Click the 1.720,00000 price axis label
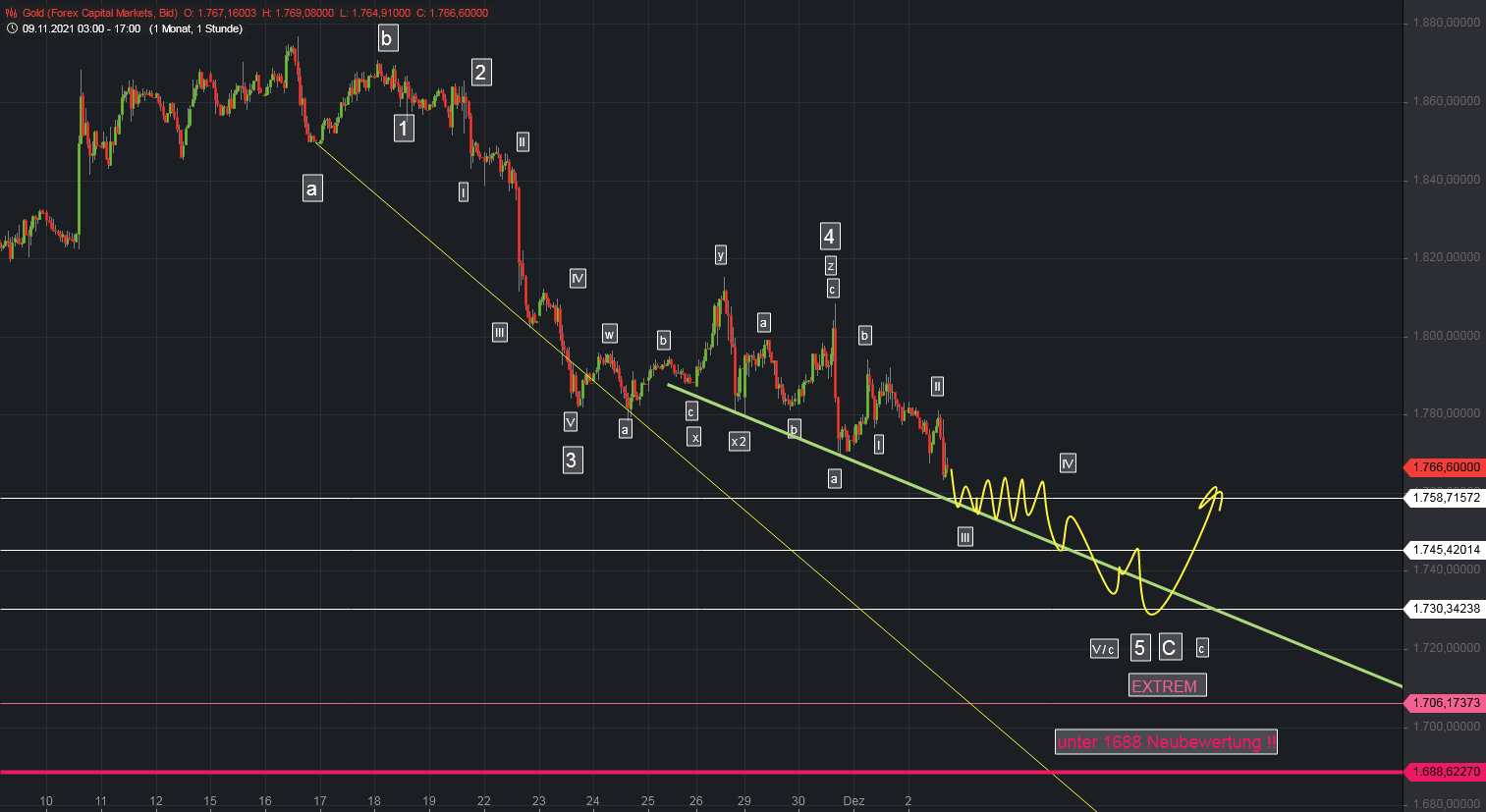Image resolution: width=1486 pixels, height=812 pixels. (1446, 648)
